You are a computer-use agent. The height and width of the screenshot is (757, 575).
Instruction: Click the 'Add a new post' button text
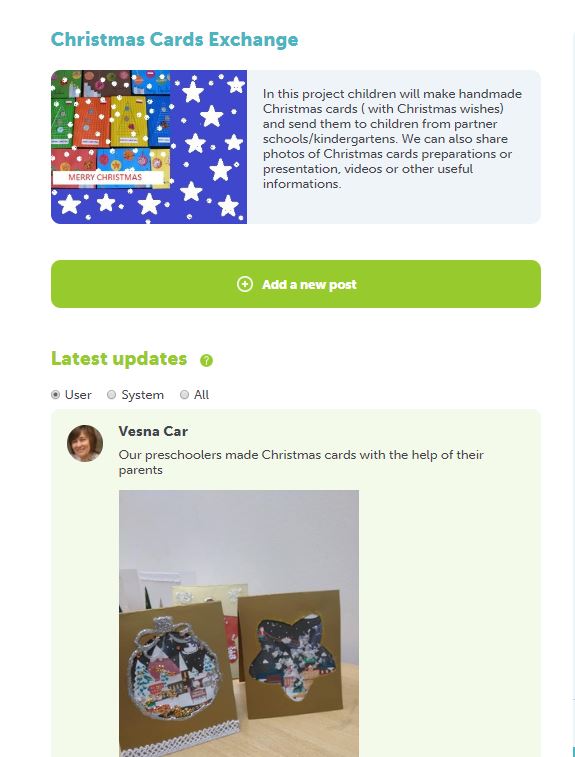coord(309,285)
